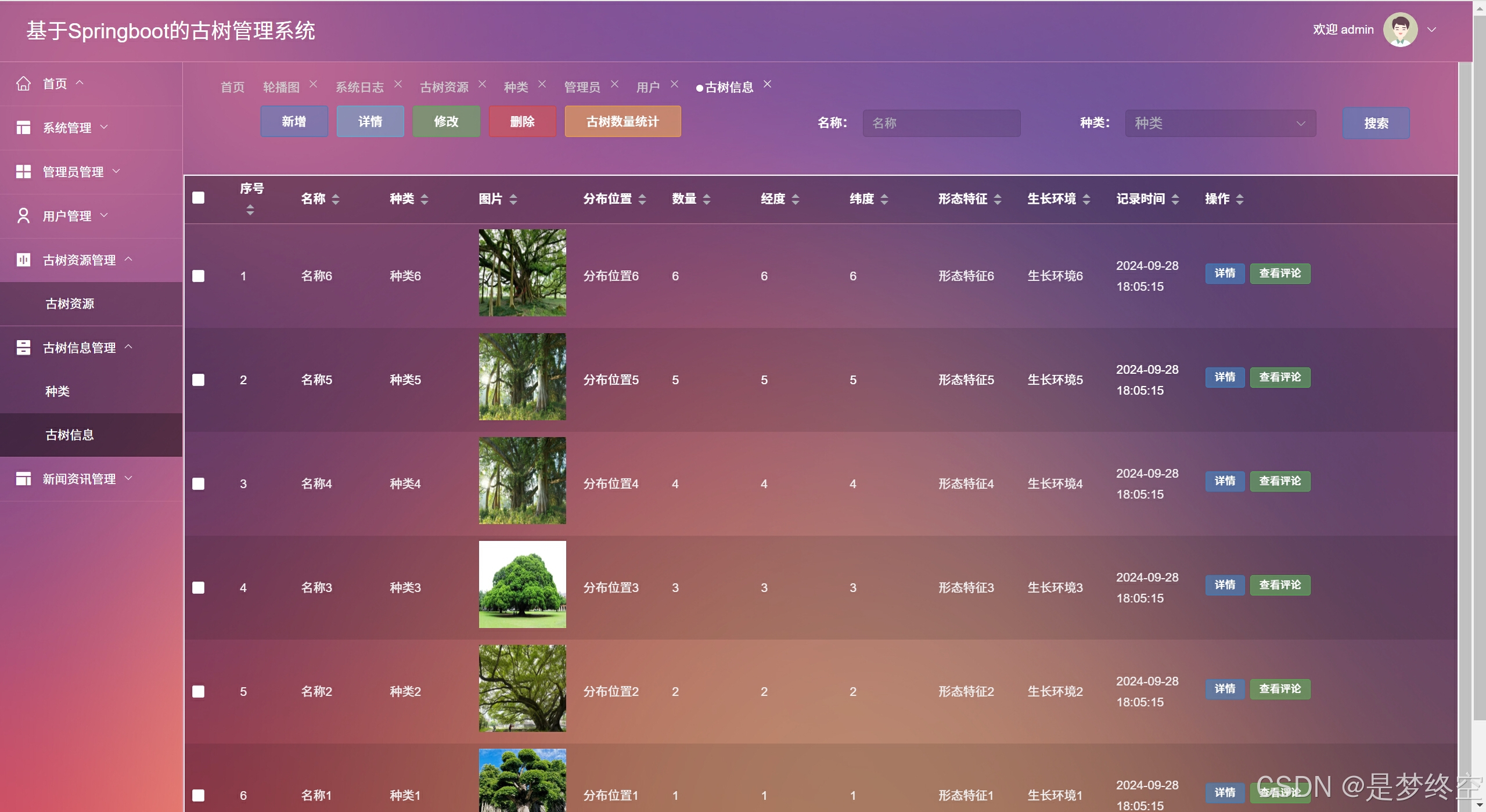Open 种类 submenu item in sidebar

coord(91,391)
